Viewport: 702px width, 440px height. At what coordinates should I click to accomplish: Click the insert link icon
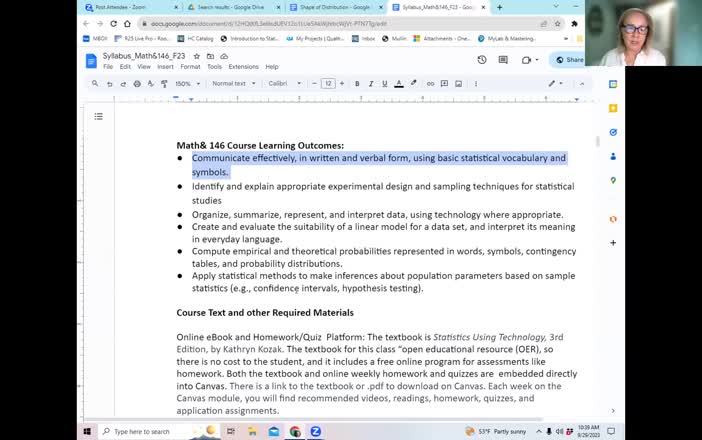tap(429, 84)
